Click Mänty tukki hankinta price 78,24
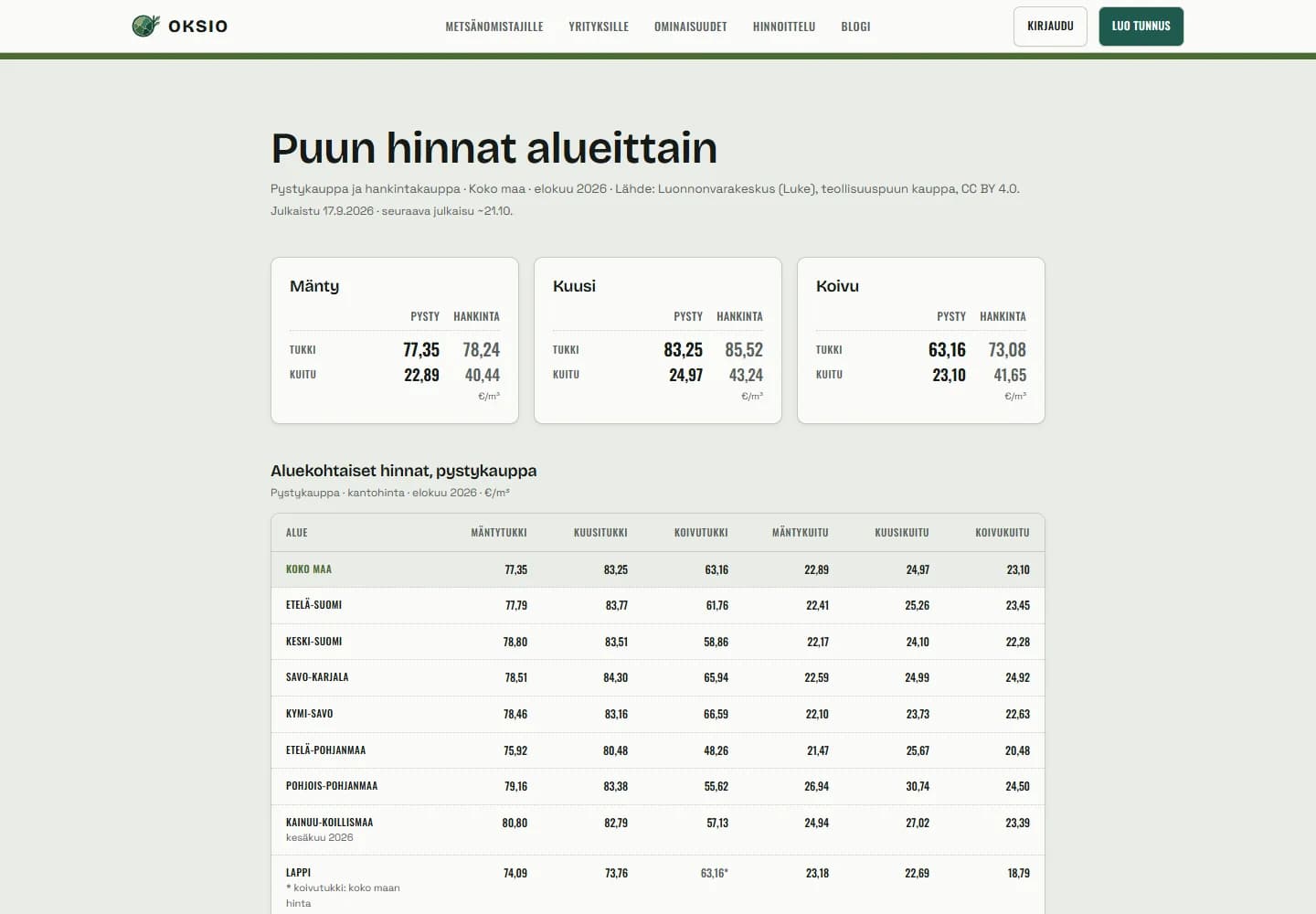 481,350
